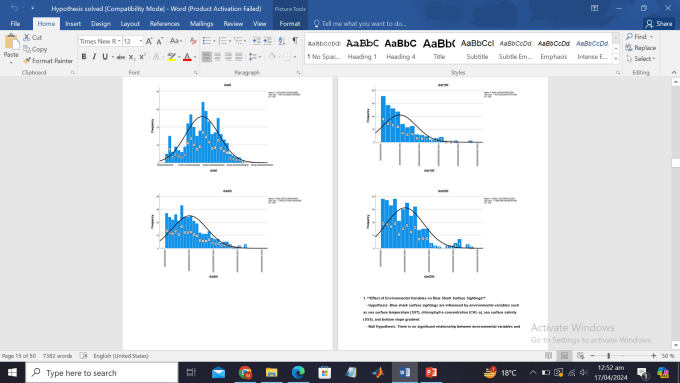Expand the Styles gallery
Screen dimensions: 680x383
tap(616, 59)
